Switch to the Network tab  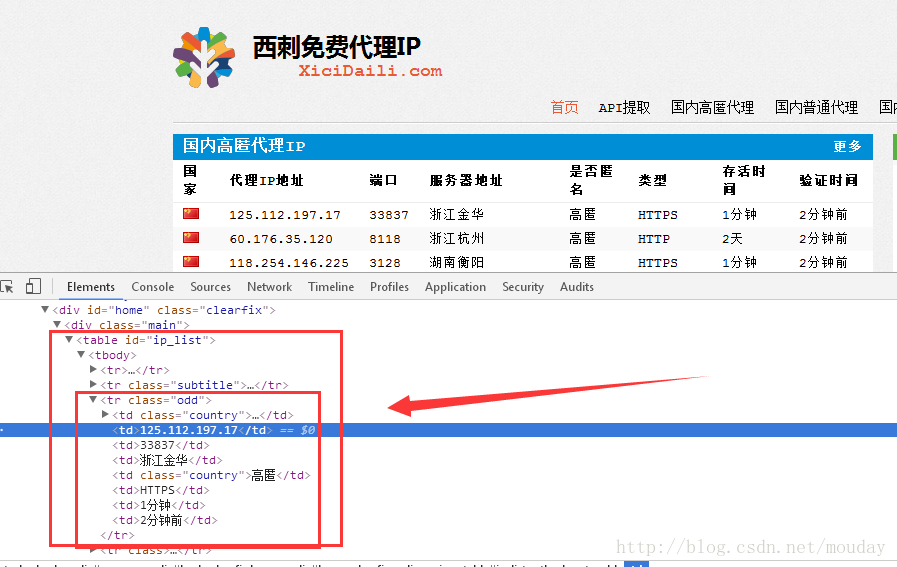pyautogui.click(x=269, y=287)
